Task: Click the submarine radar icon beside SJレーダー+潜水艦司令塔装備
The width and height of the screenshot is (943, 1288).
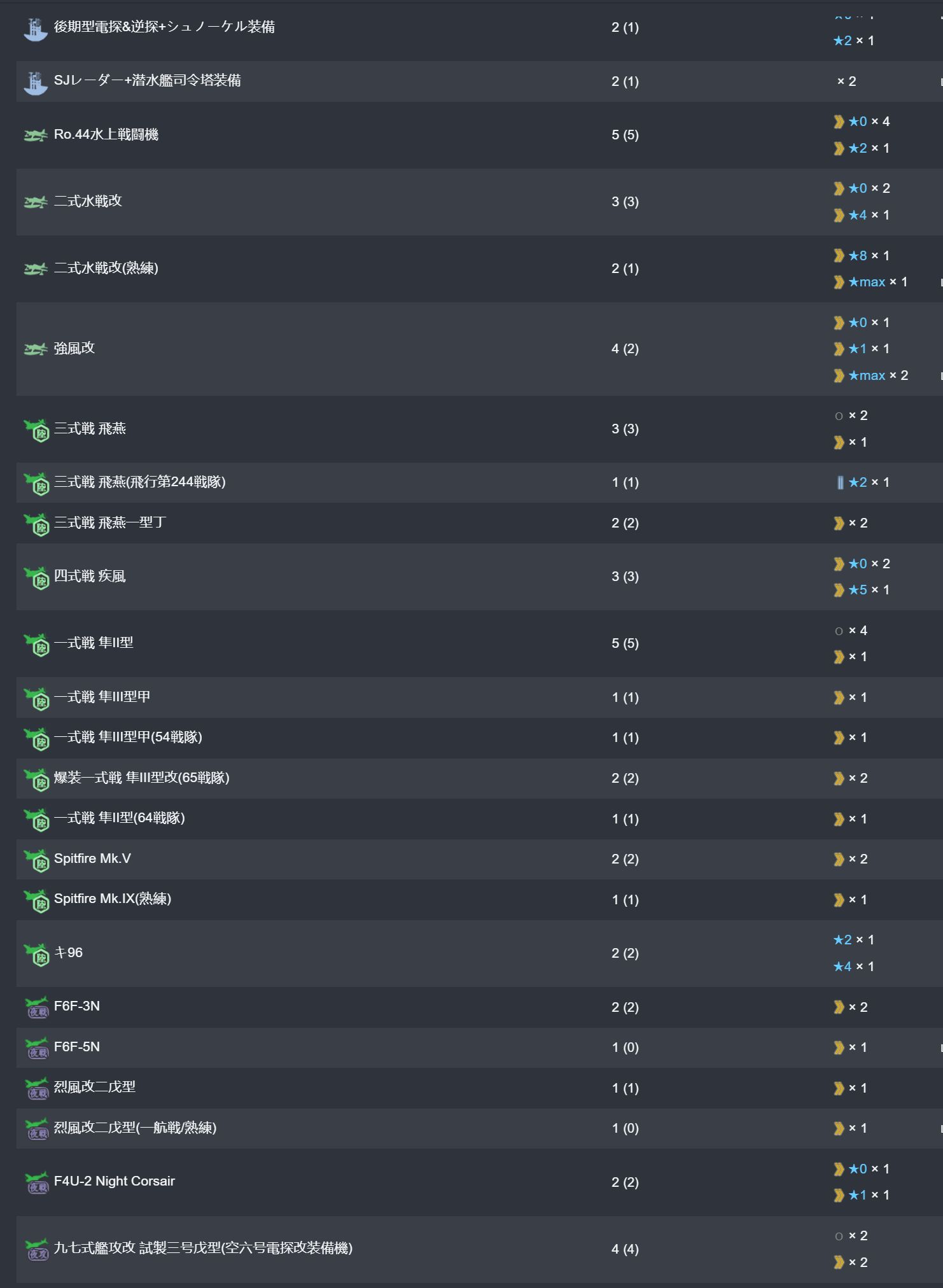Action: point(35,81)
